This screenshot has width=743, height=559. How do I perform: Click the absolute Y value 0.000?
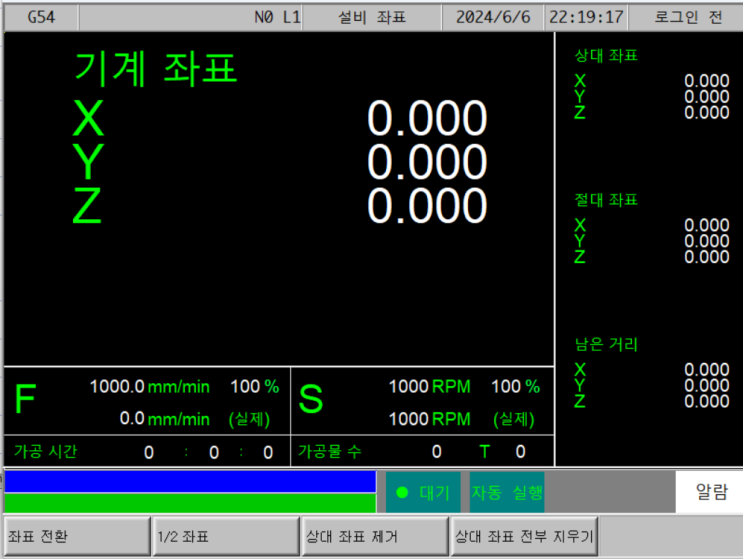tap(707, 241)
